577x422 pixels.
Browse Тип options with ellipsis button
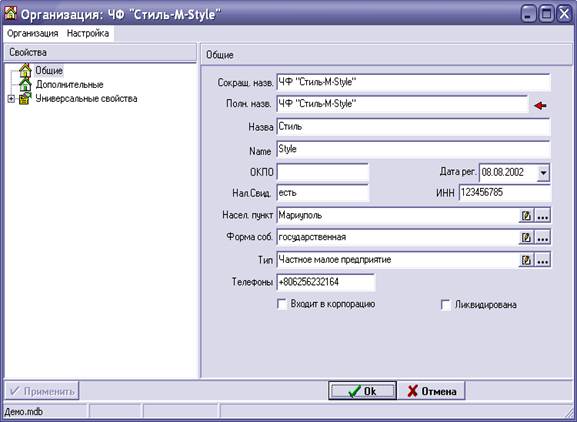pyautogui.click(x=542, y=260)
